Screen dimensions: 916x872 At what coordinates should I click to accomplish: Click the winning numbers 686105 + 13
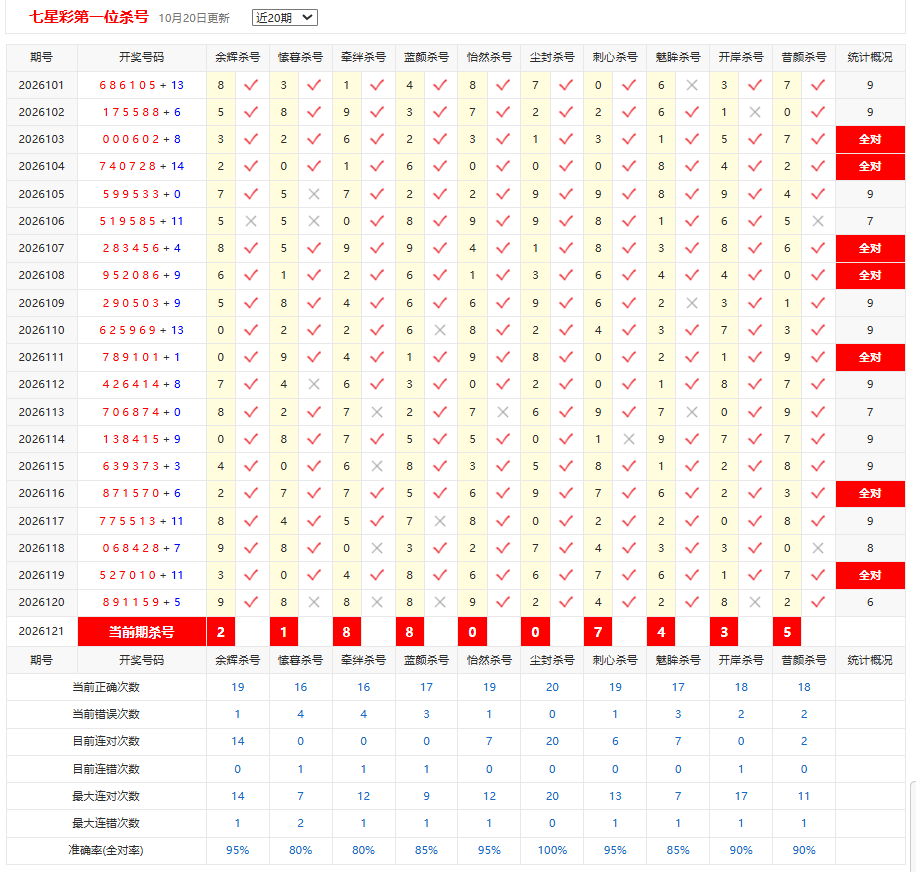click(x=141, y=85)
